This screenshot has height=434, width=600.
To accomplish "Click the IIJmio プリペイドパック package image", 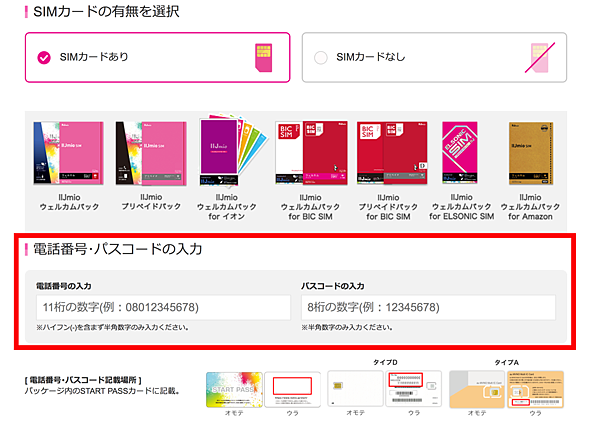I will tap(151, 153).
